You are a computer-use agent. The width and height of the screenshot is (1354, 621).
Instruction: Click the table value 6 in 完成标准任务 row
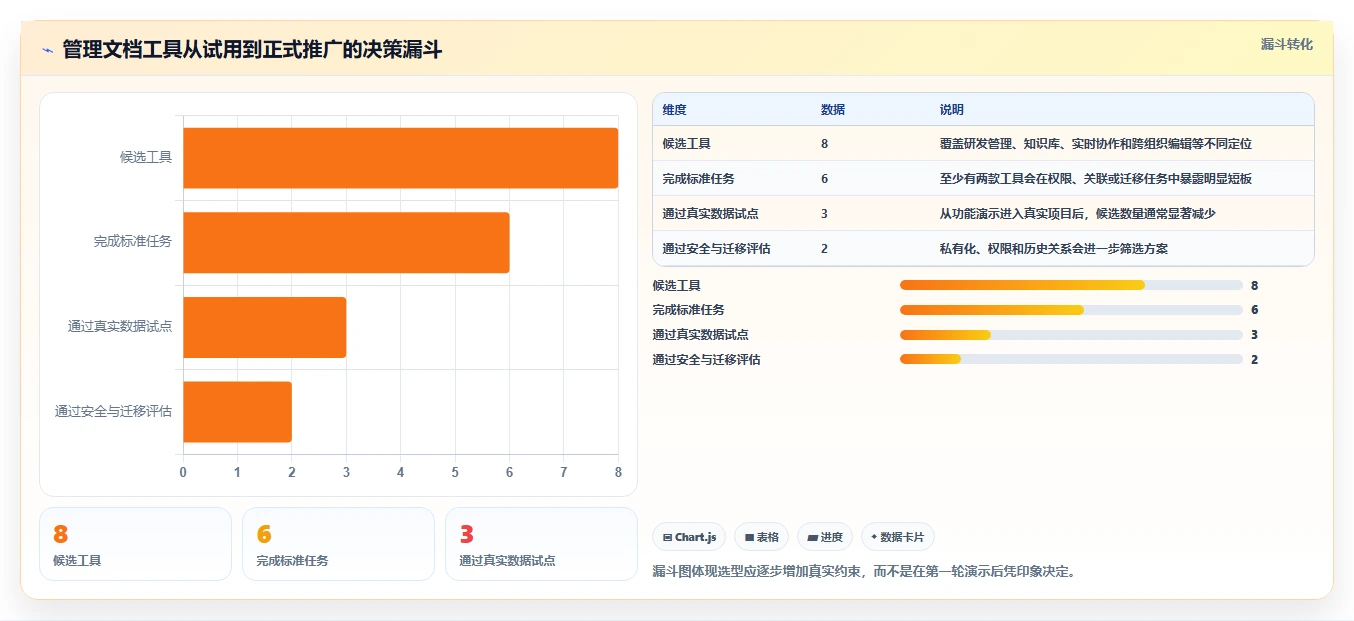point(824,179)
